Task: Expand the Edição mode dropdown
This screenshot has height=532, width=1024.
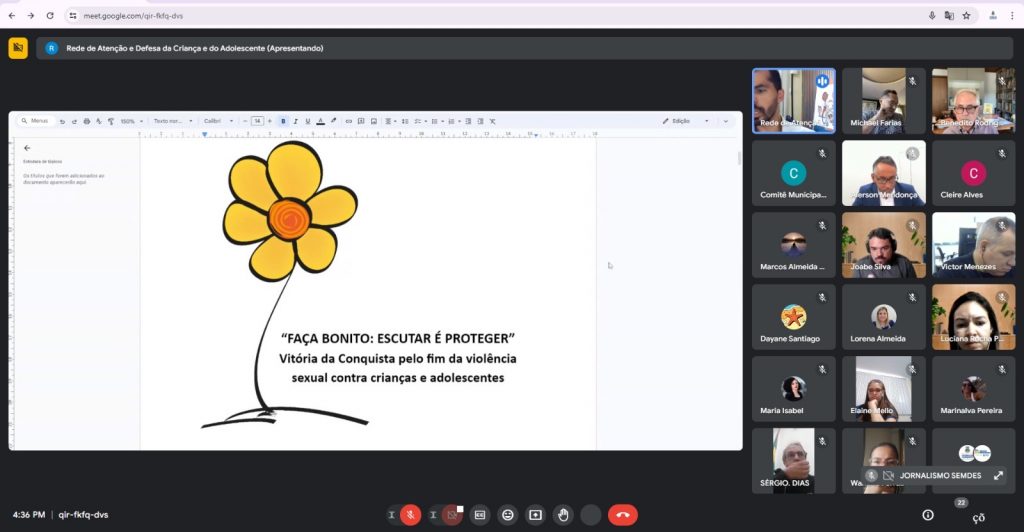Action: pyautogui.click(x=685, y=121)
